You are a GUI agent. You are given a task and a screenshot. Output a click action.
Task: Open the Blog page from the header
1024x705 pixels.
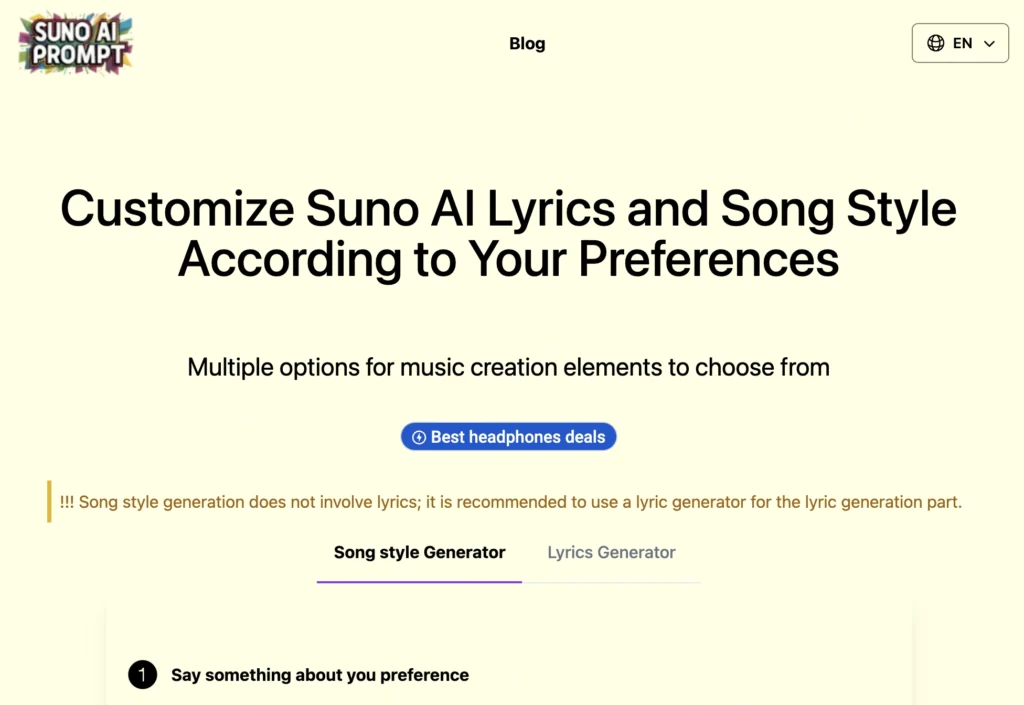tap(527, 43)
